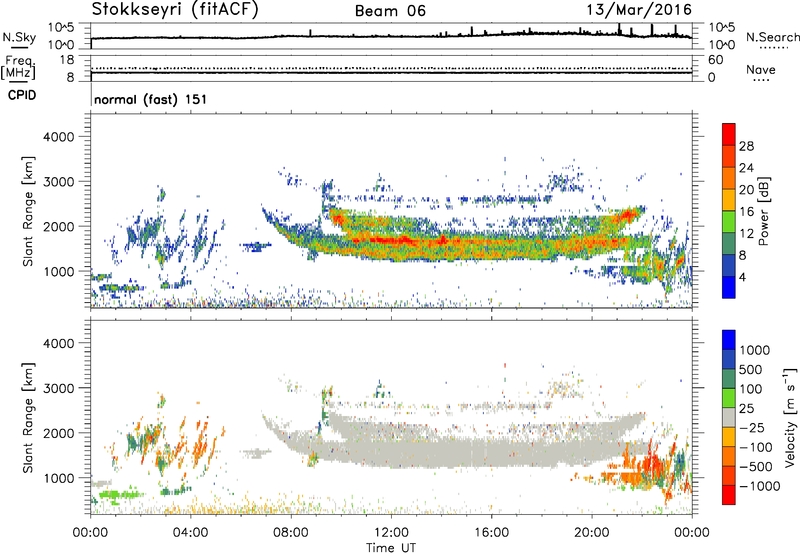Click the "3000" tick in the Power panel
Image resolution: width=800 pixels, height=554 pixels.
[59, 182]
